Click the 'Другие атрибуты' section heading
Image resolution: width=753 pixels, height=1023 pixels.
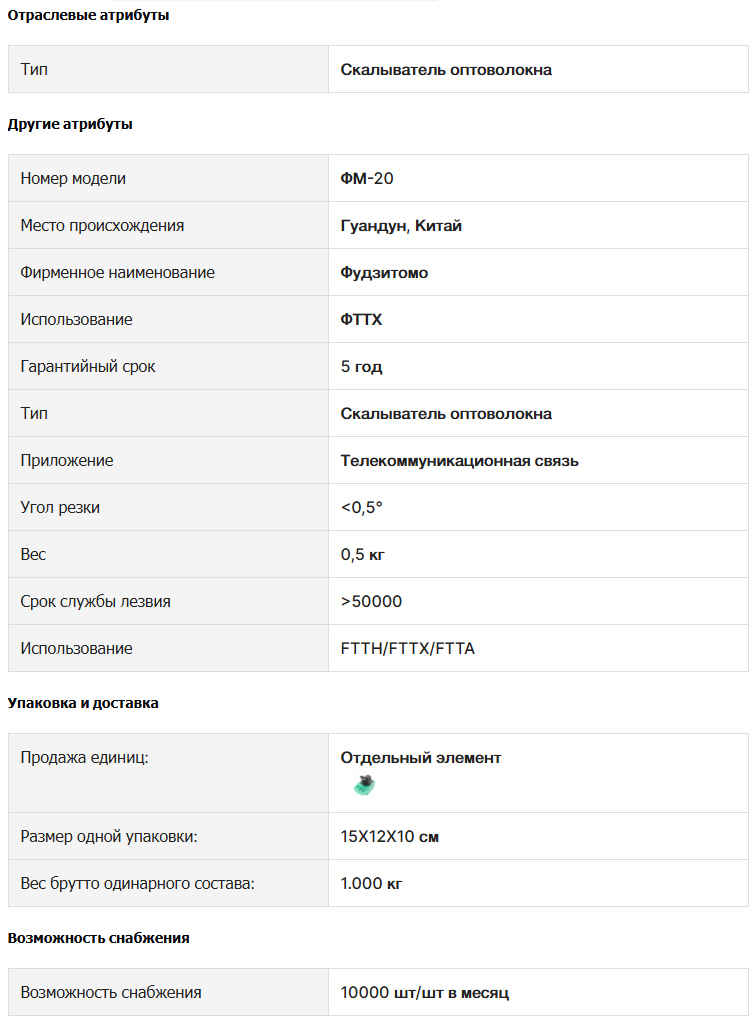point(70,124)
